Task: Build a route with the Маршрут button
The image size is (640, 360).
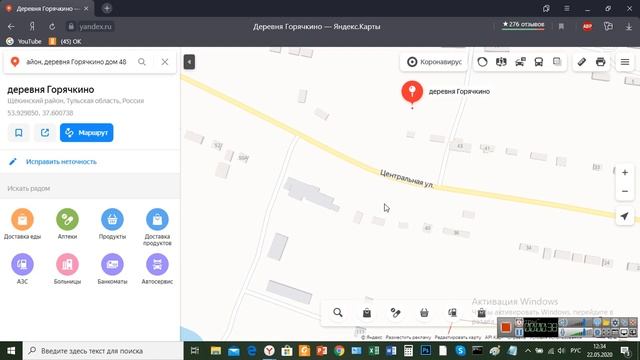Action: [x=87, y=133]
